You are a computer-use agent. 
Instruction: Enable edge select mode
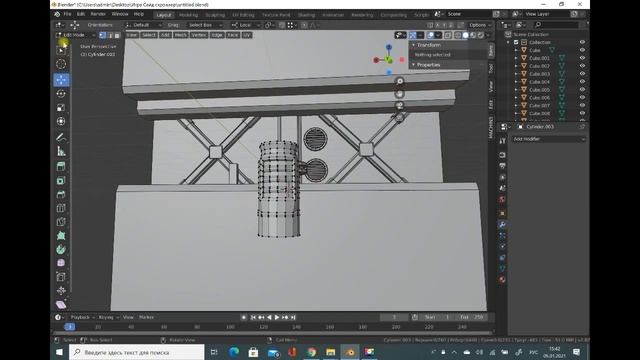[110, 35]
